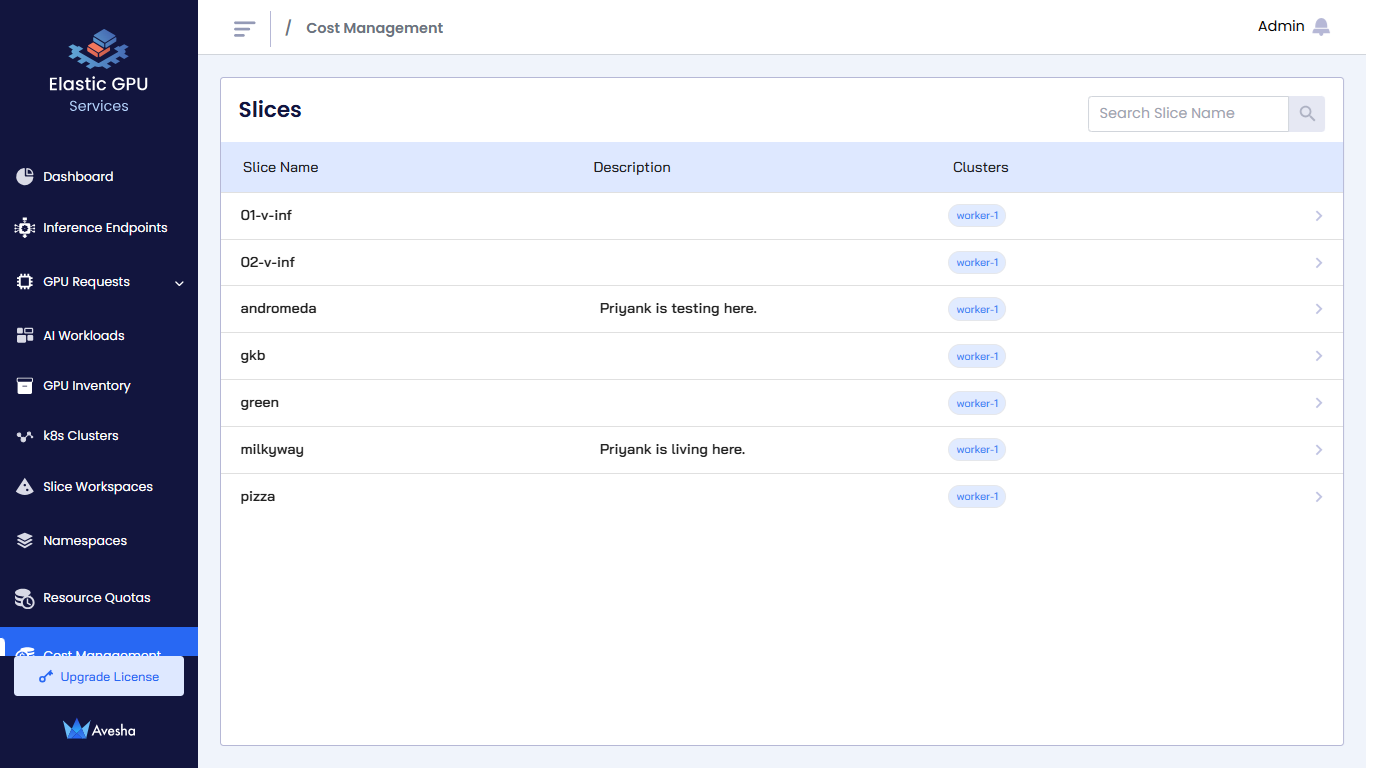Click the worker-1 tag in gkb row
Viewport: 1375px width, 782px height.
[977, 357]
